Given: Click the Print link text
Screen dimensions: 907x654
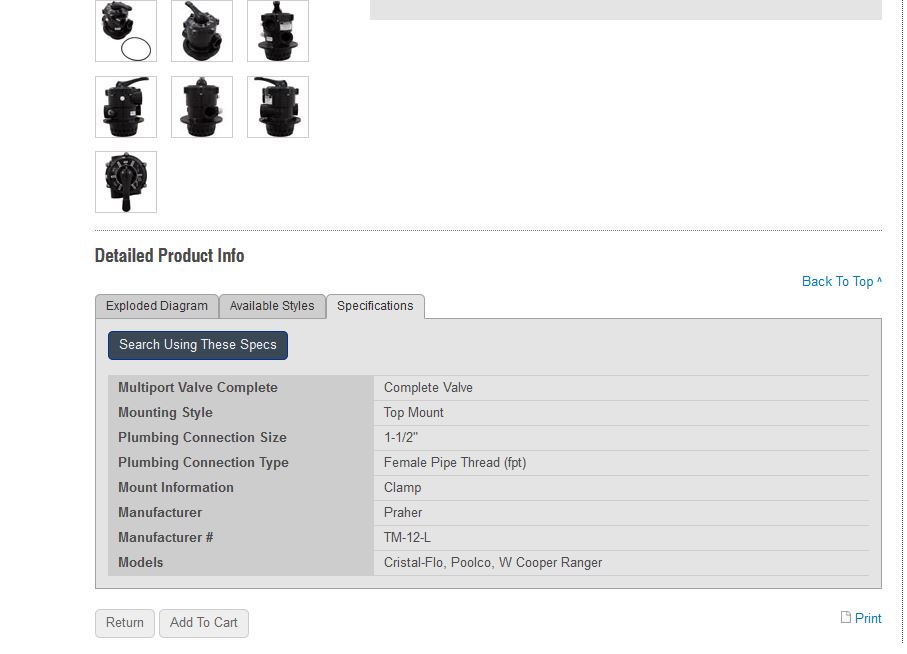Looking at the screenshot, I should click(x=868, y=618).
